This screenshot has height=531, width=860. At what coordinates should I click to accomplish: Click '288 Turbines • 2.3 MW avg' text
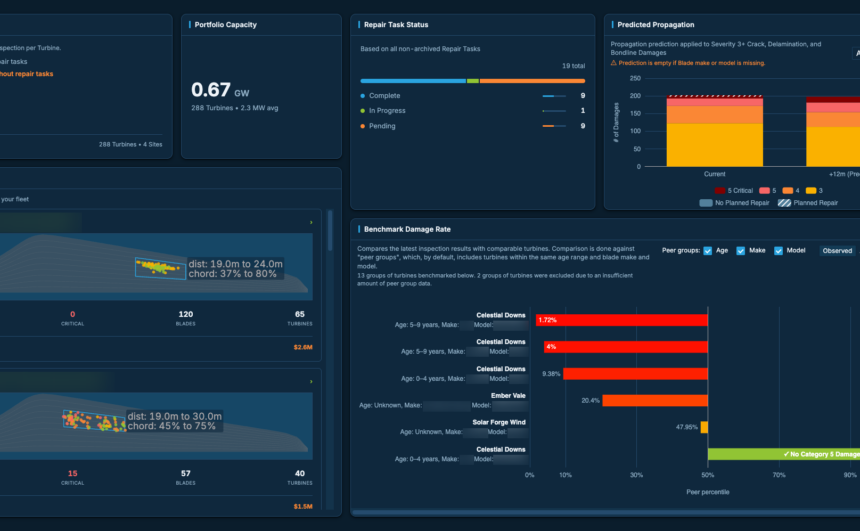235,108
